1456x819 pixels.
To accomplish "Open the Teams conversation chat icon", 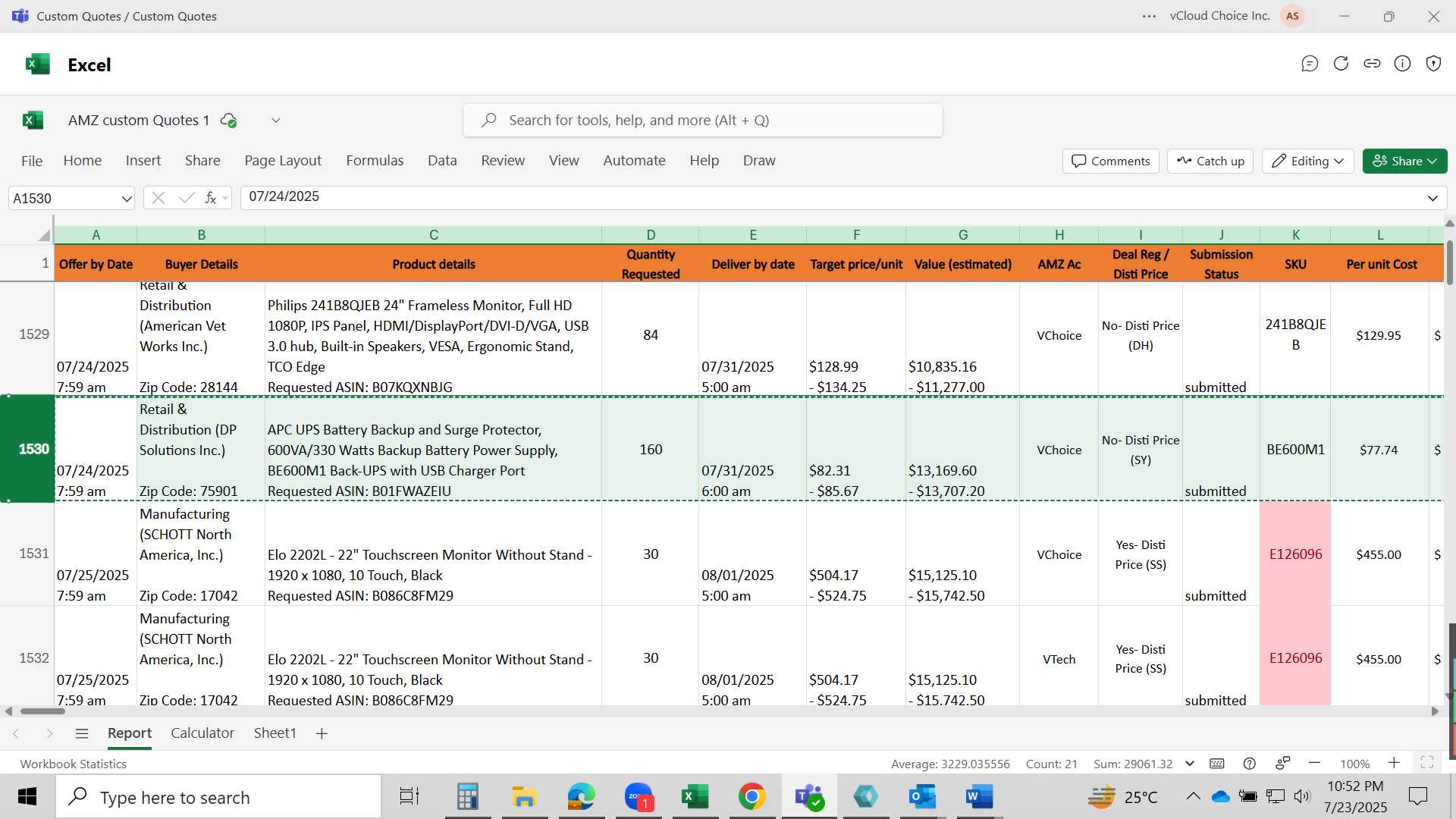I will point(1310,64).
